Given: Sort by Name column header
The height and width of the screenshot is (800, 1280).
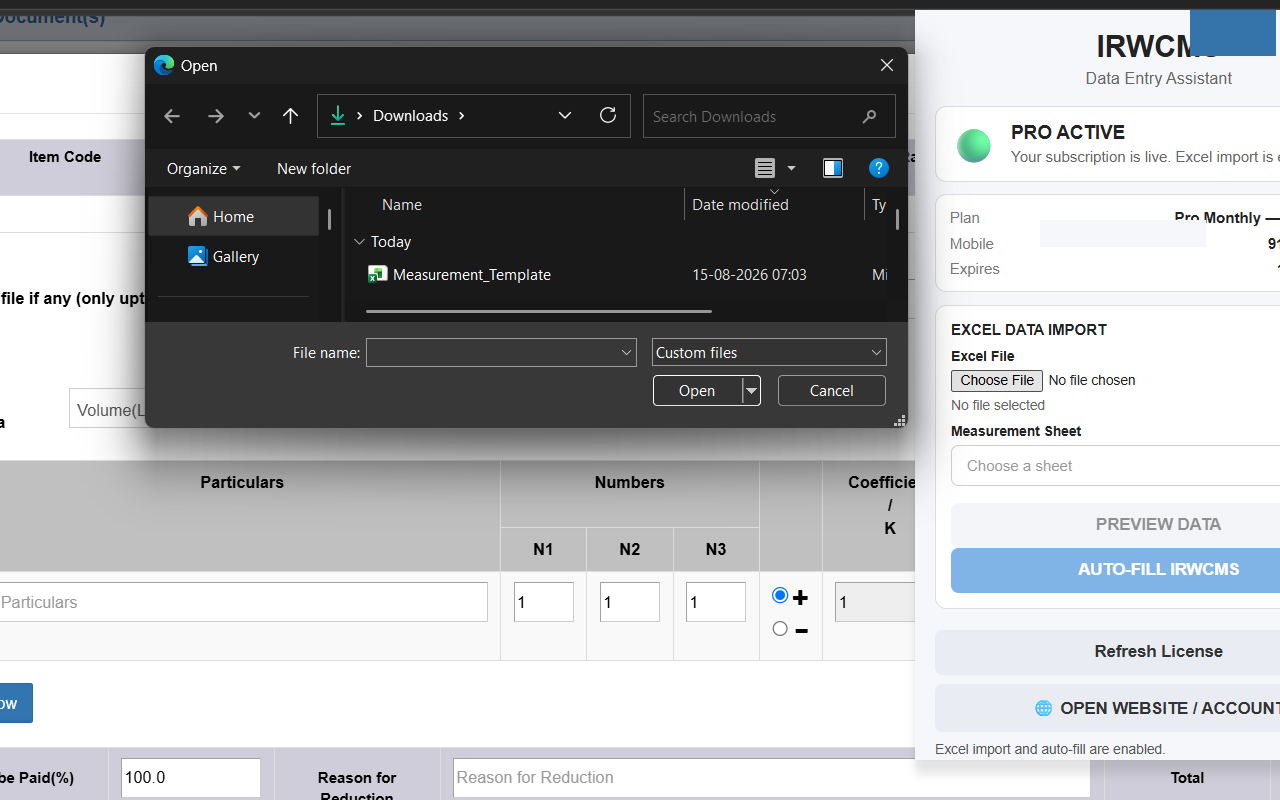Looking at the screenshot, I should [402, 204].
